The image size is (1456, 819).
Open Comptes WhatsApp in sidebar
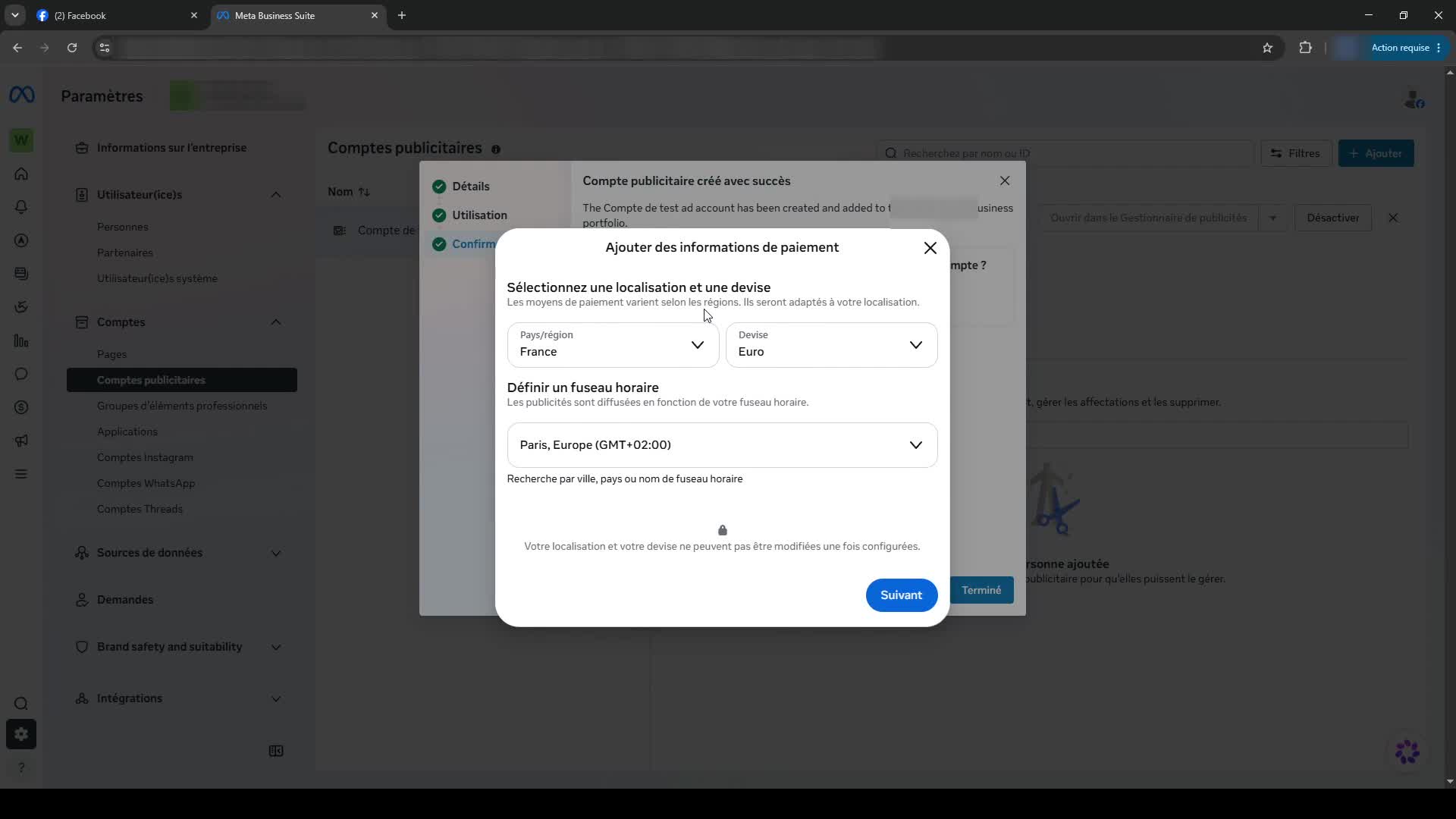(146, 483)
